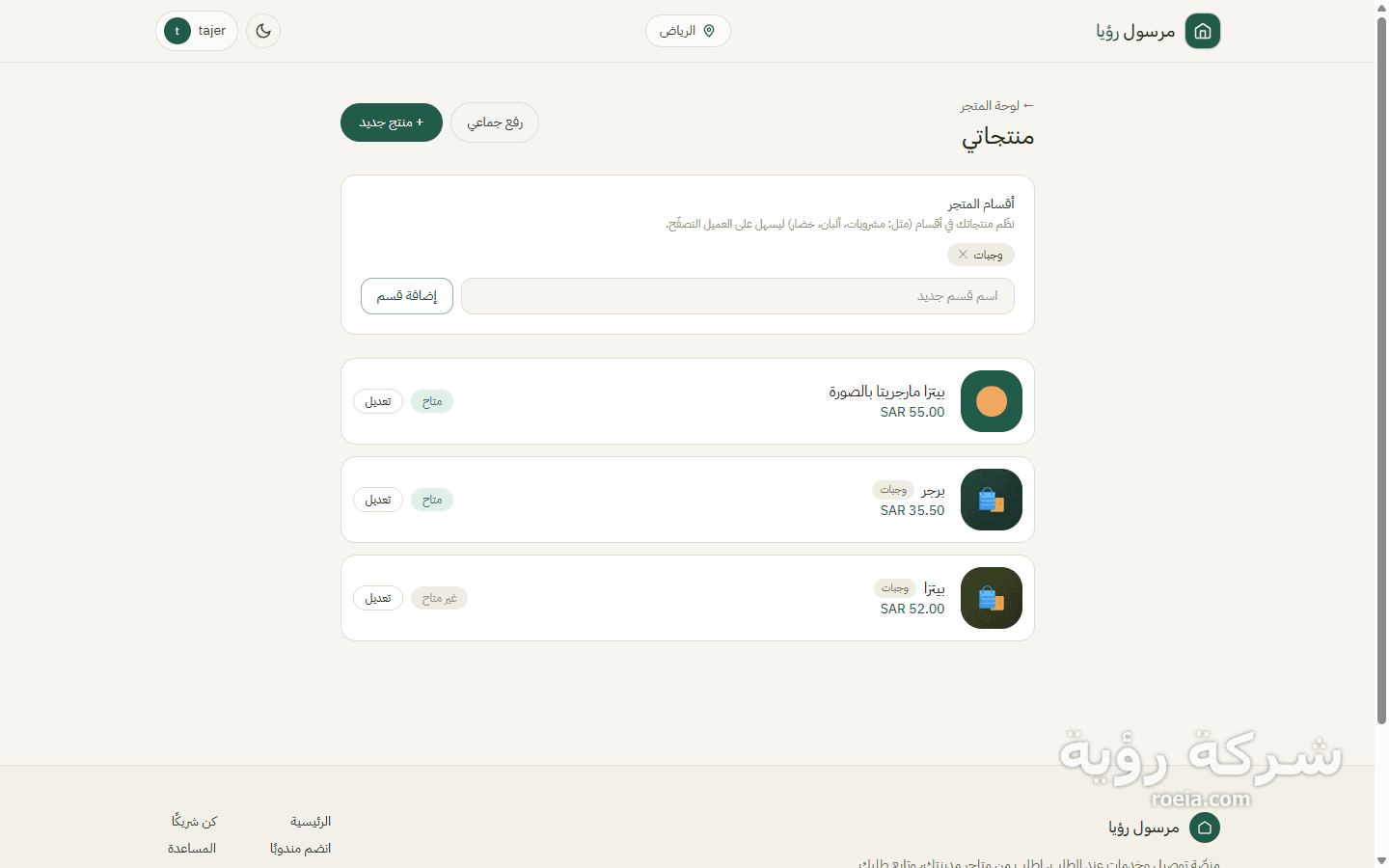The width and height of the screenshot is (1389, 868).
Task: Toggle متاح status for برجر
Action: tap(432, 500)
